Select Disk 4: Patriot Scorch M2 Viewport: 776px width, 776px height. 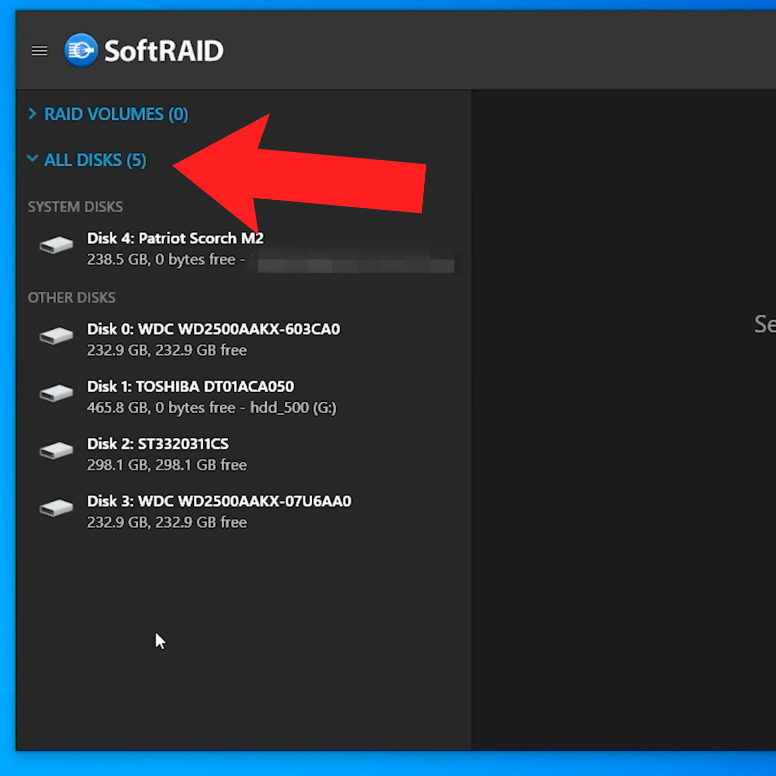click(x=175, y=239)
